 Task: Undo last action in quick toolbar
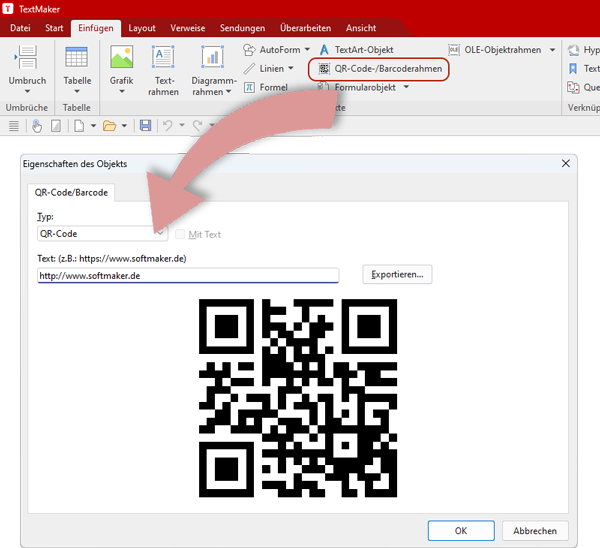tap(168, 126)
